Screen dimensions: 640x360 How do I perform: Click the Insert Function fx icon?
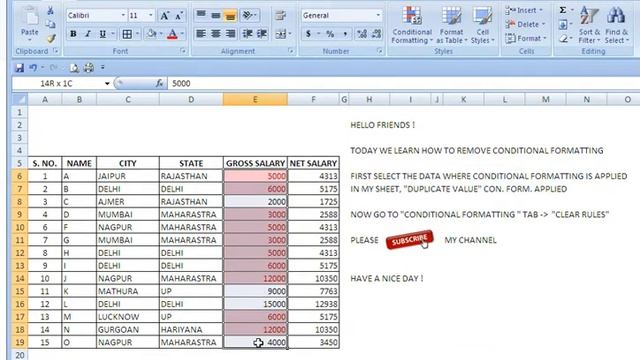coord(159,83)
